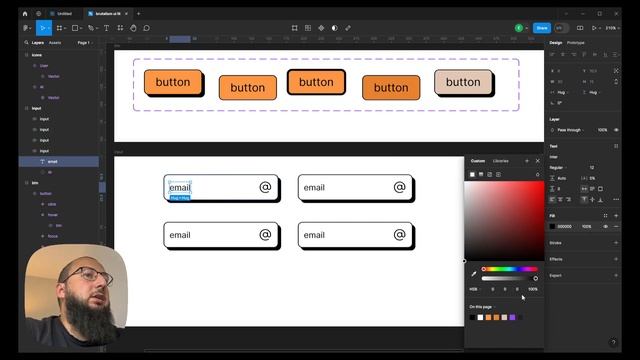Add an effect with plus
This screenshot has height=360, width=640.
coord(616,259)
